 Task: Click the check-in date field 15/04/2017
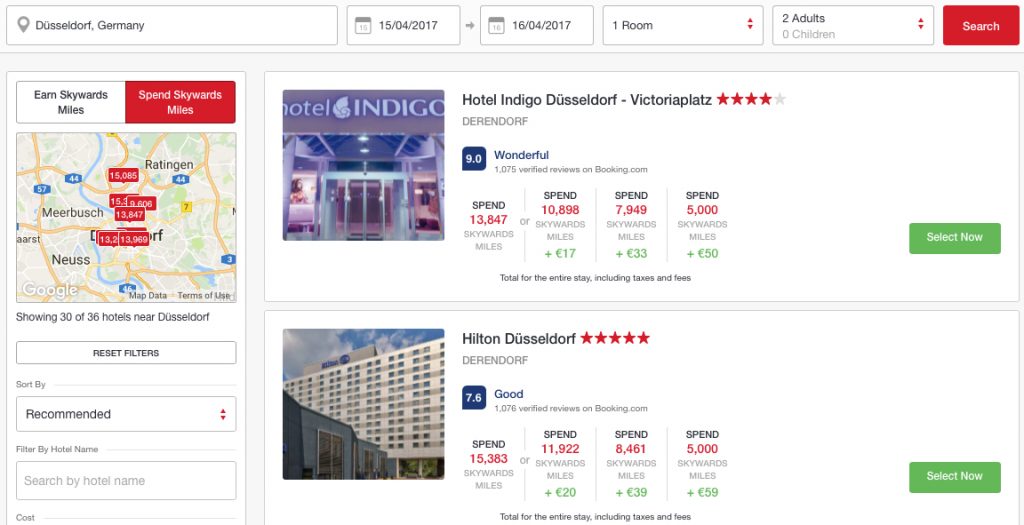click(x=404, y=25)
